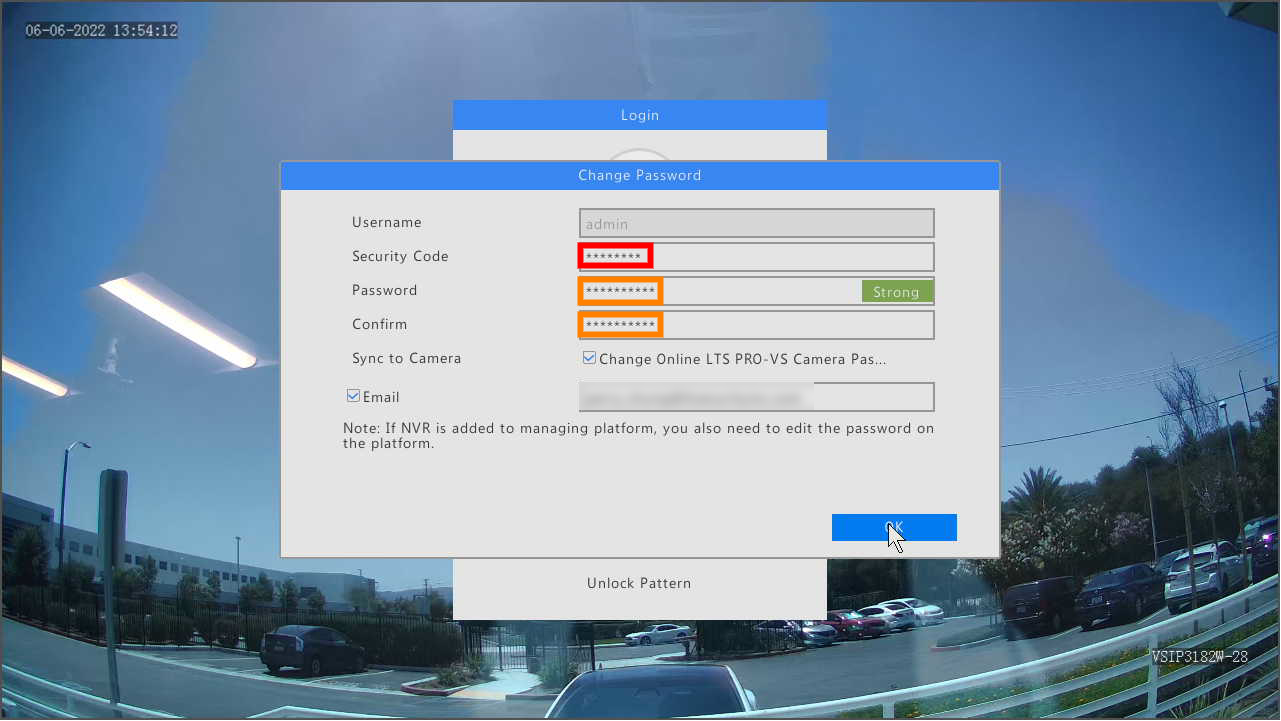Viewport: 1281px width, 721px height.
Task: Focus the Security Code input field
Action: 756,257
